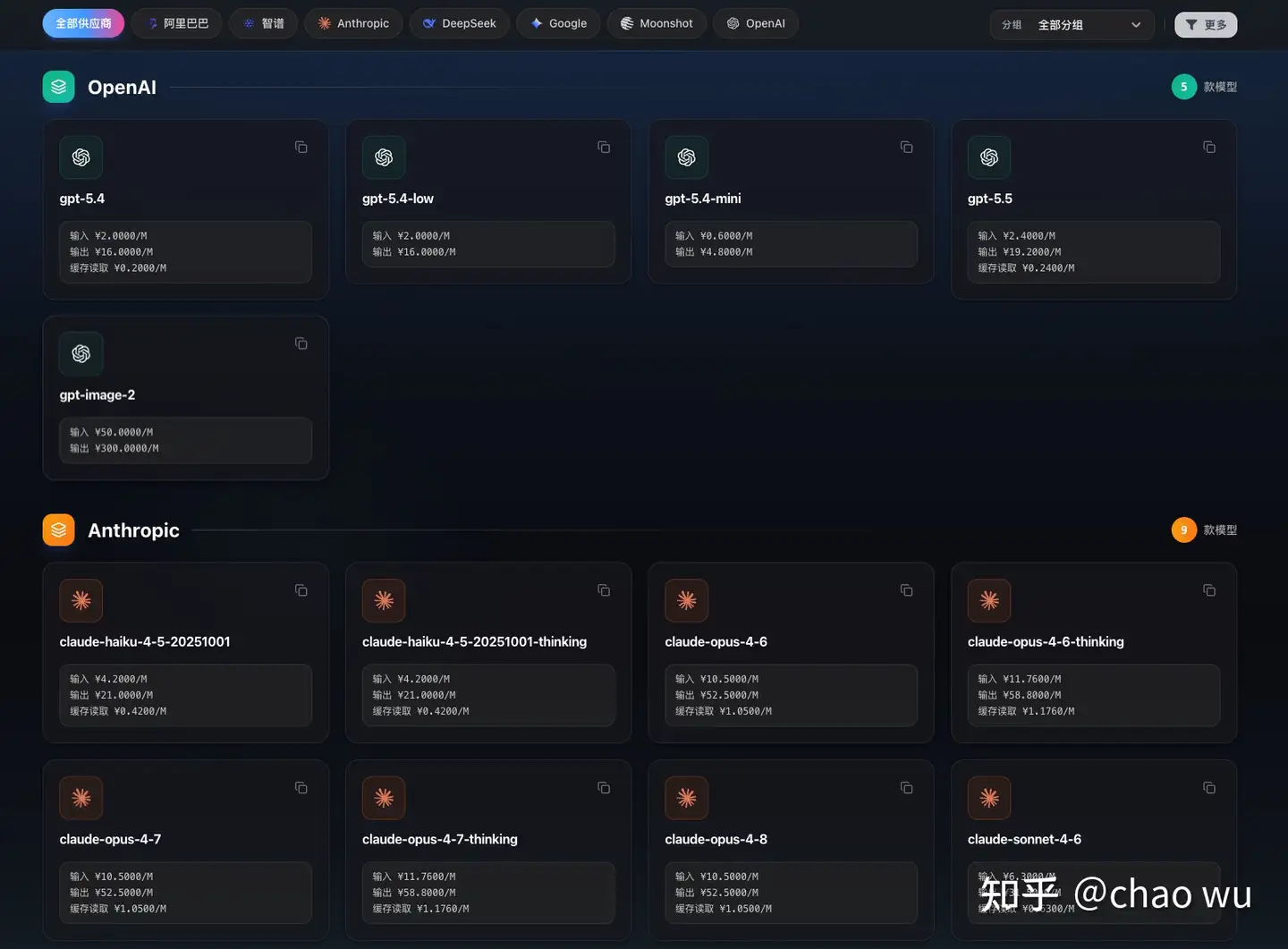Click the gpt-5.5 model name

[x=990, y=199]
